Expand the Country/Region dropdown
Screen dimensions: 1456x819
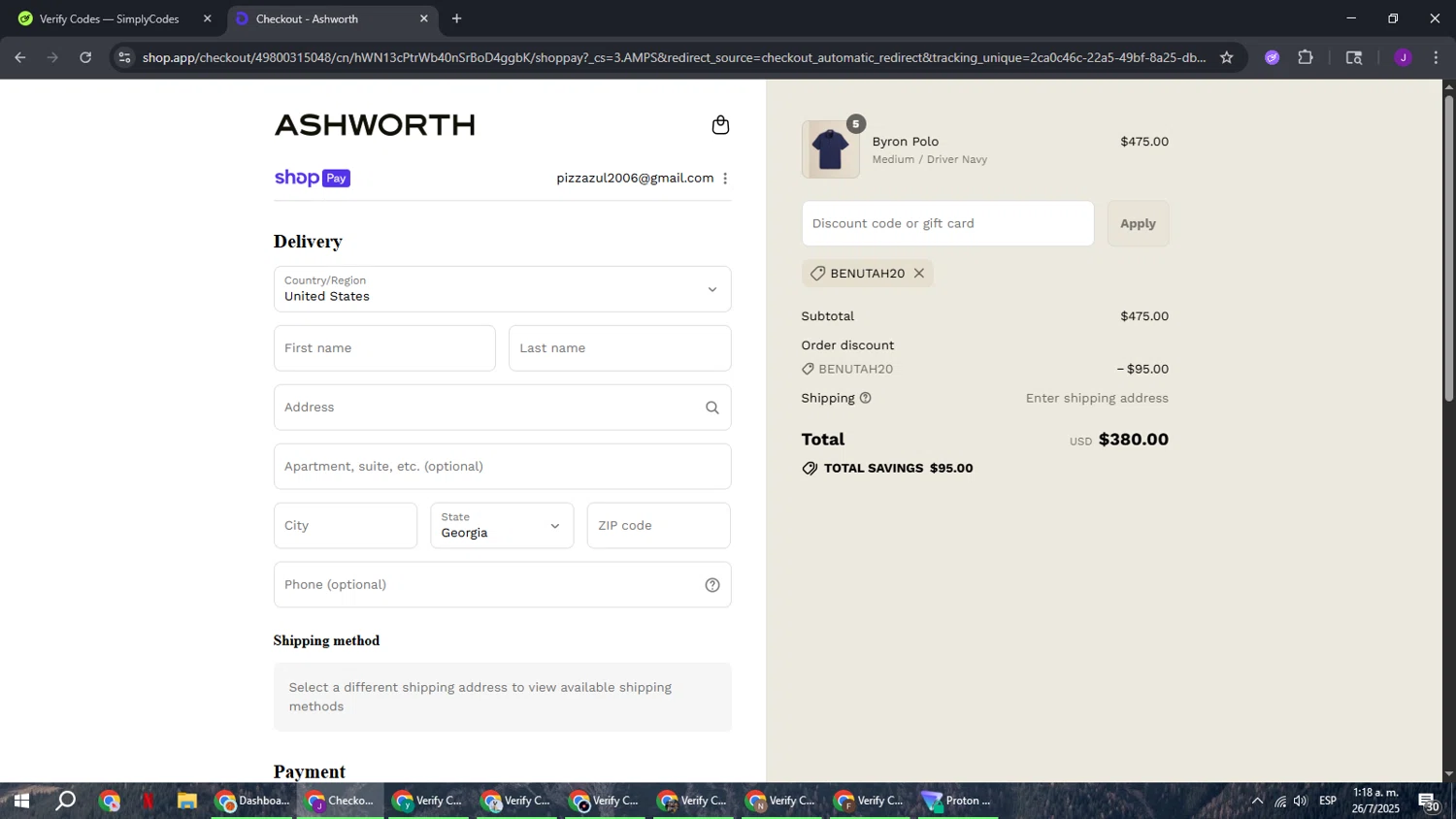click(x=502, y=289)
